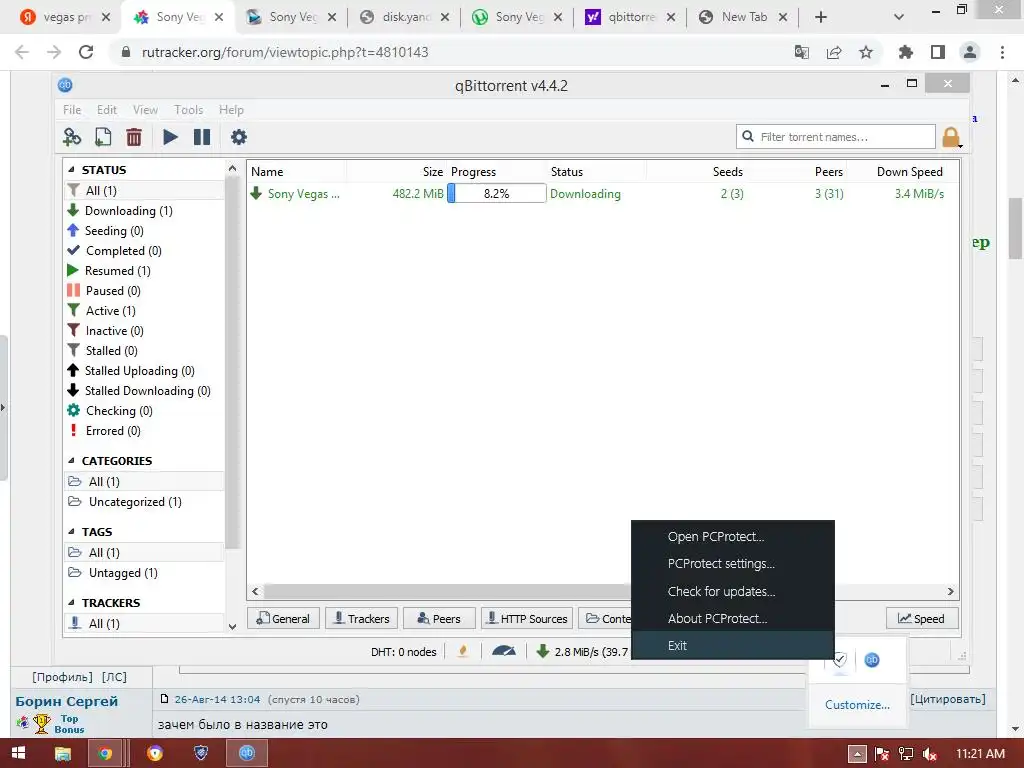Add torrent link toolbar icon
This screenshot has height=768, width=1024.
pos(72,137)
